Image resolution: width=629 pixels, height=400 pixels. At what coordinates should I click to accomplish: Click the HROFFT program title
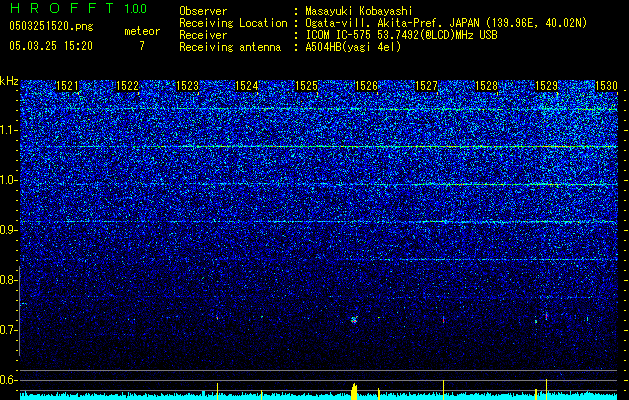(x=62, y=8)
